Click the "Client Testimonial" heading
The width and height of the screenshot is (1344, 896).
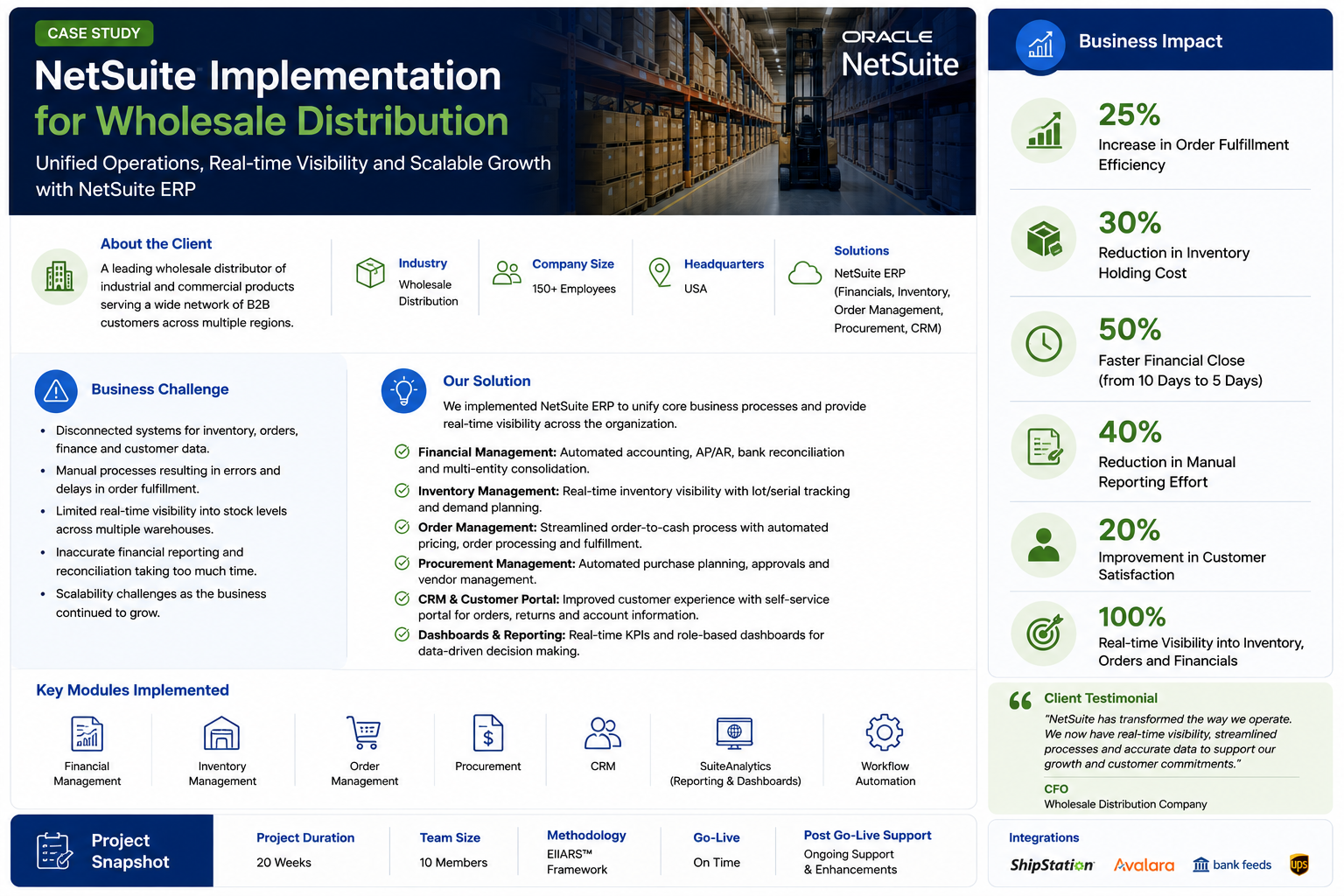click(x=1101, y=698)
